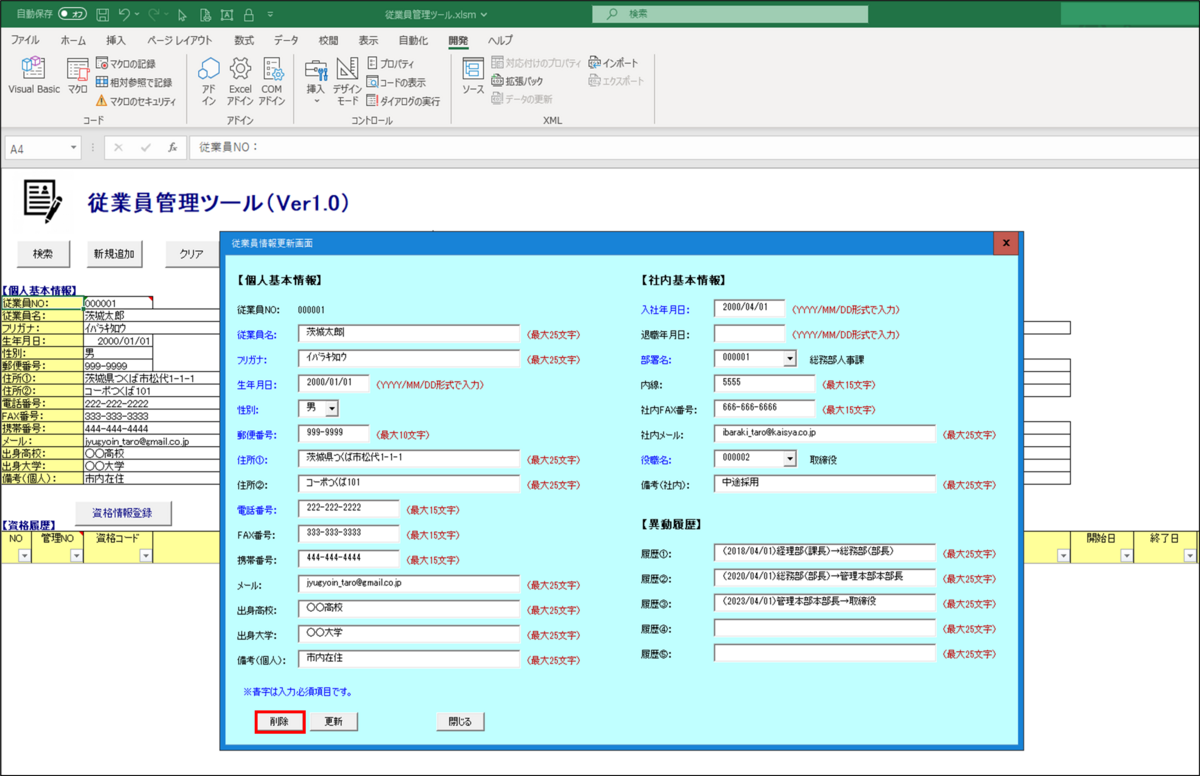Start macro recording (マクロの記録)
The height and width of the screenshot is (776, 1200).
[125, 63]
